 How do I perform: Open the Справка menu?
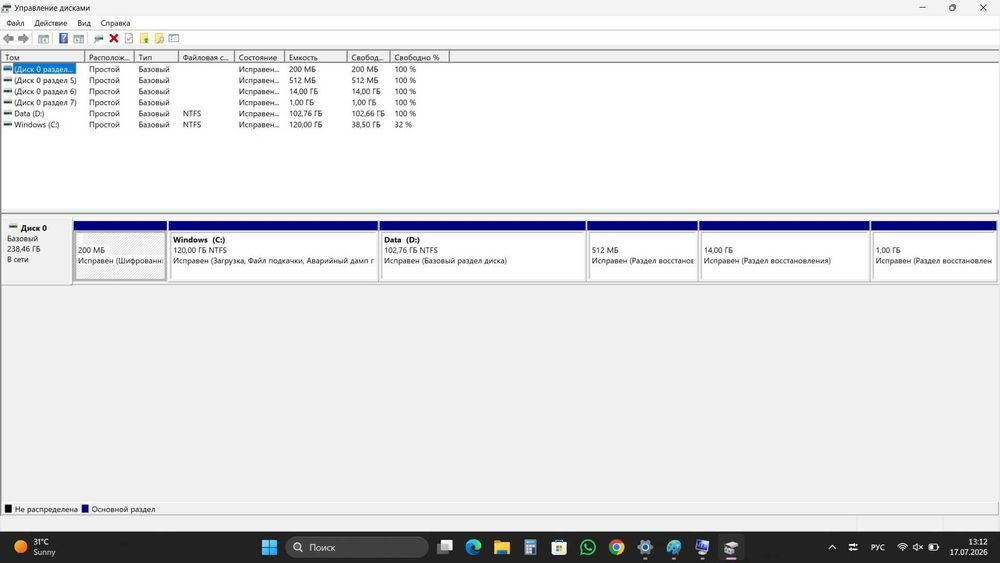115,23
